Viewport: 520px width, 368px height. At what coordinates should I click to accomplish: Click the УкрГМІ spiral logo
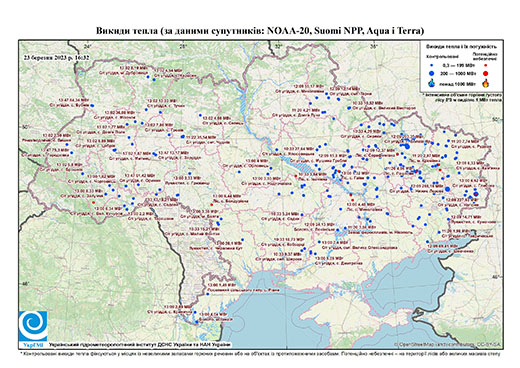point(33,326)
